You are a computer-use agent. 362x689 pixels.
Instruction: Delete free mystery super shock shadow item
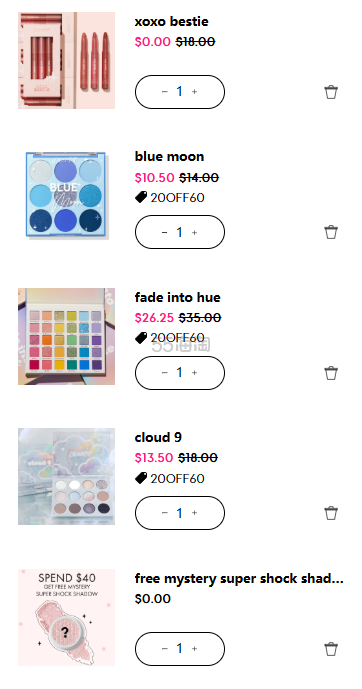click(331, 649)
